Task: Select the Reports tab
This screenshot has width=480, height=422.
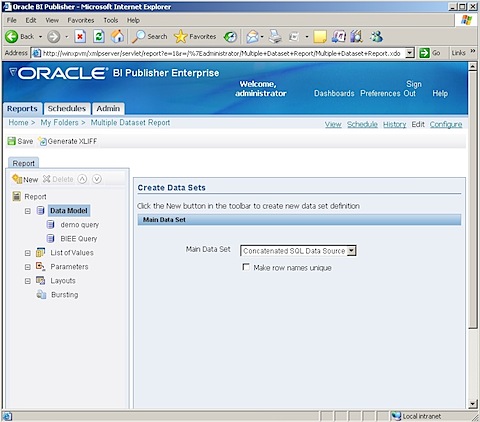Action: tap(22, 109)
